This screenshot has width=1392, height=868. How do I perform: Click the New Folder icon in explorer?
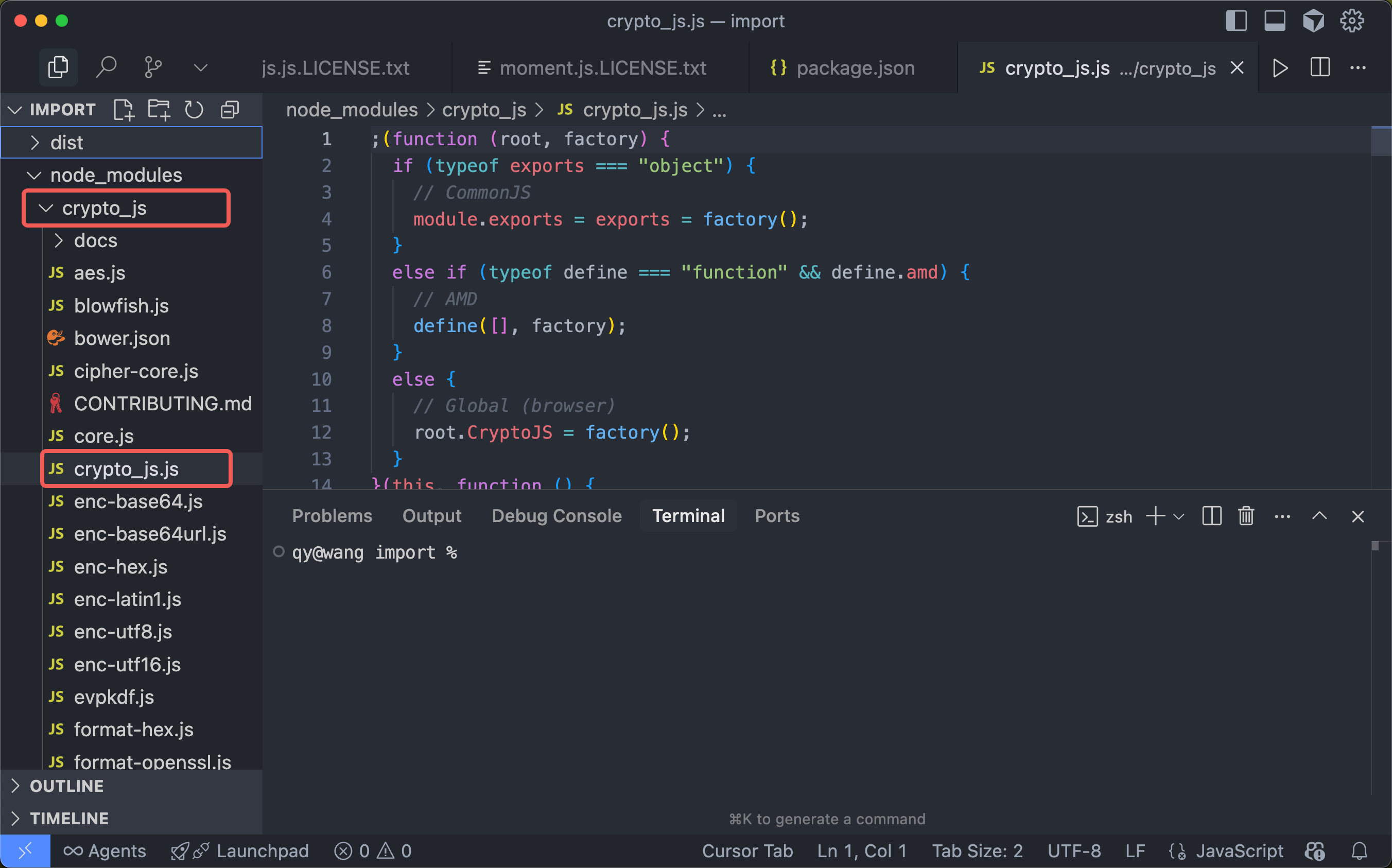point(159,110)
